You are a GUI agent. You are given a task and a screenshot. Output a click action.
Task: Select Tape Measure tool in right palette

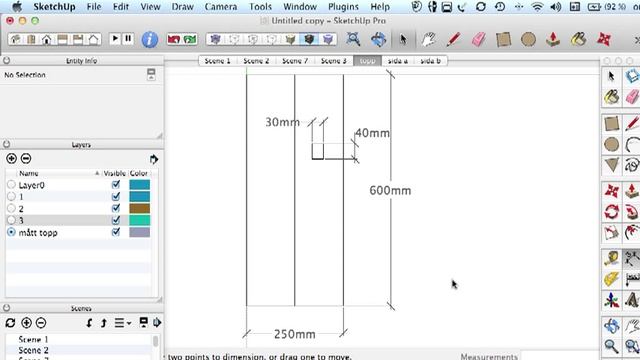click(x=611, y=258)
